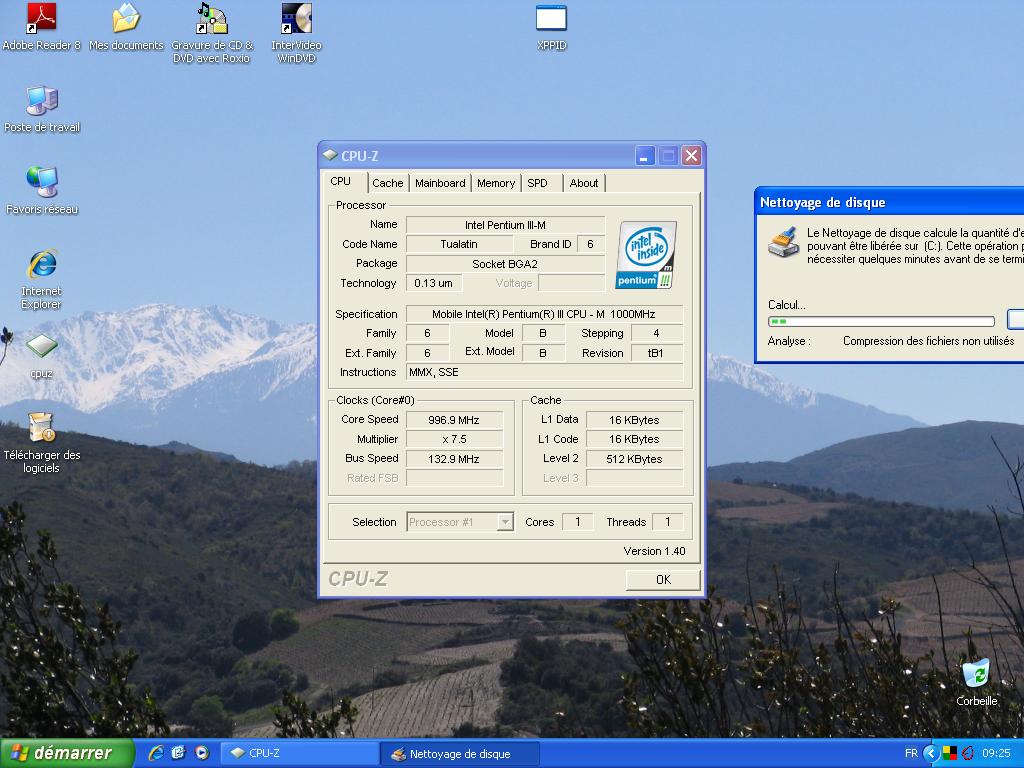Click the red swirl tray icon

[967, 754]
